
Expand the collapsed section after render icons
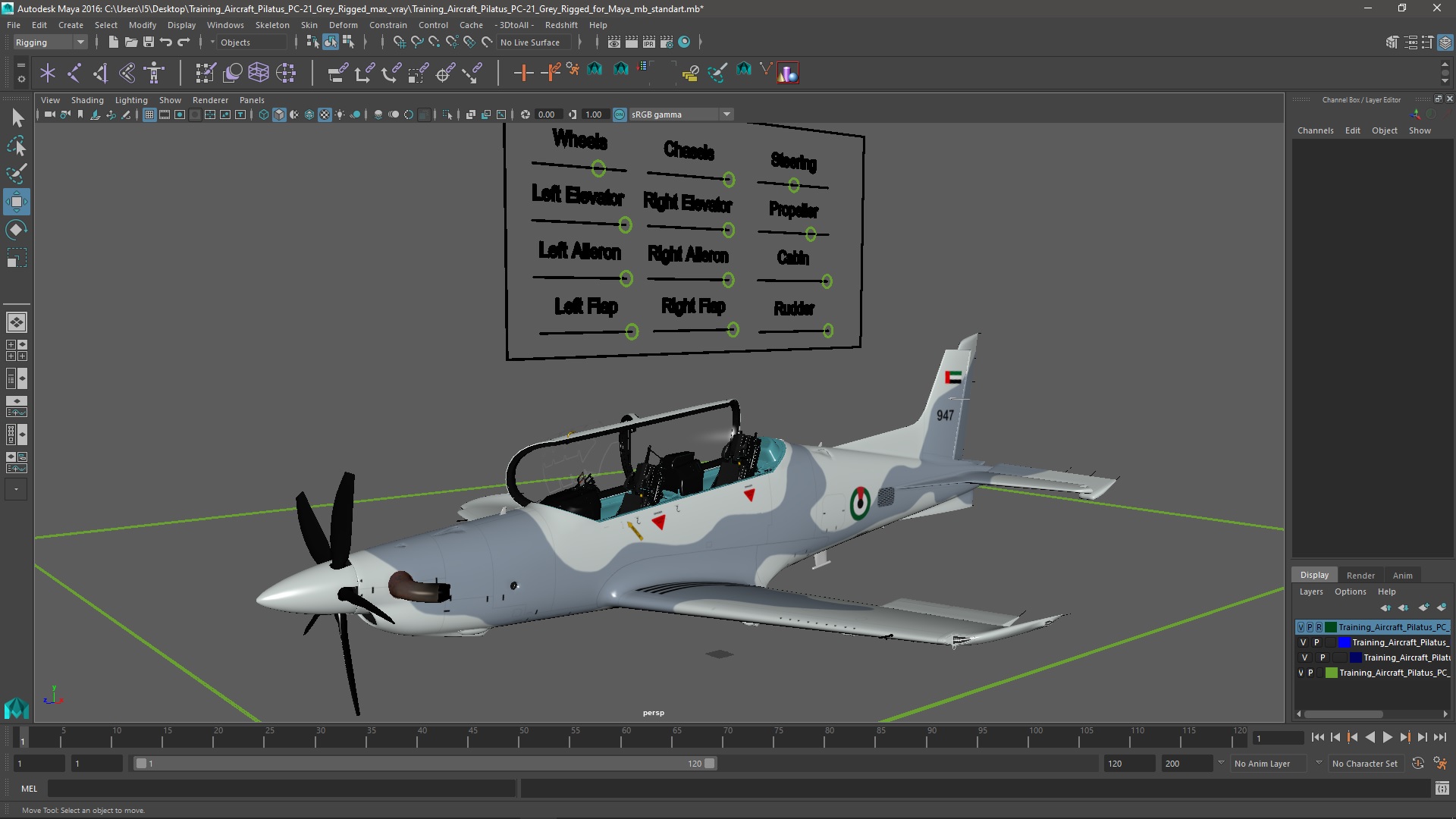pyautogui.click(x=700, y=42)
